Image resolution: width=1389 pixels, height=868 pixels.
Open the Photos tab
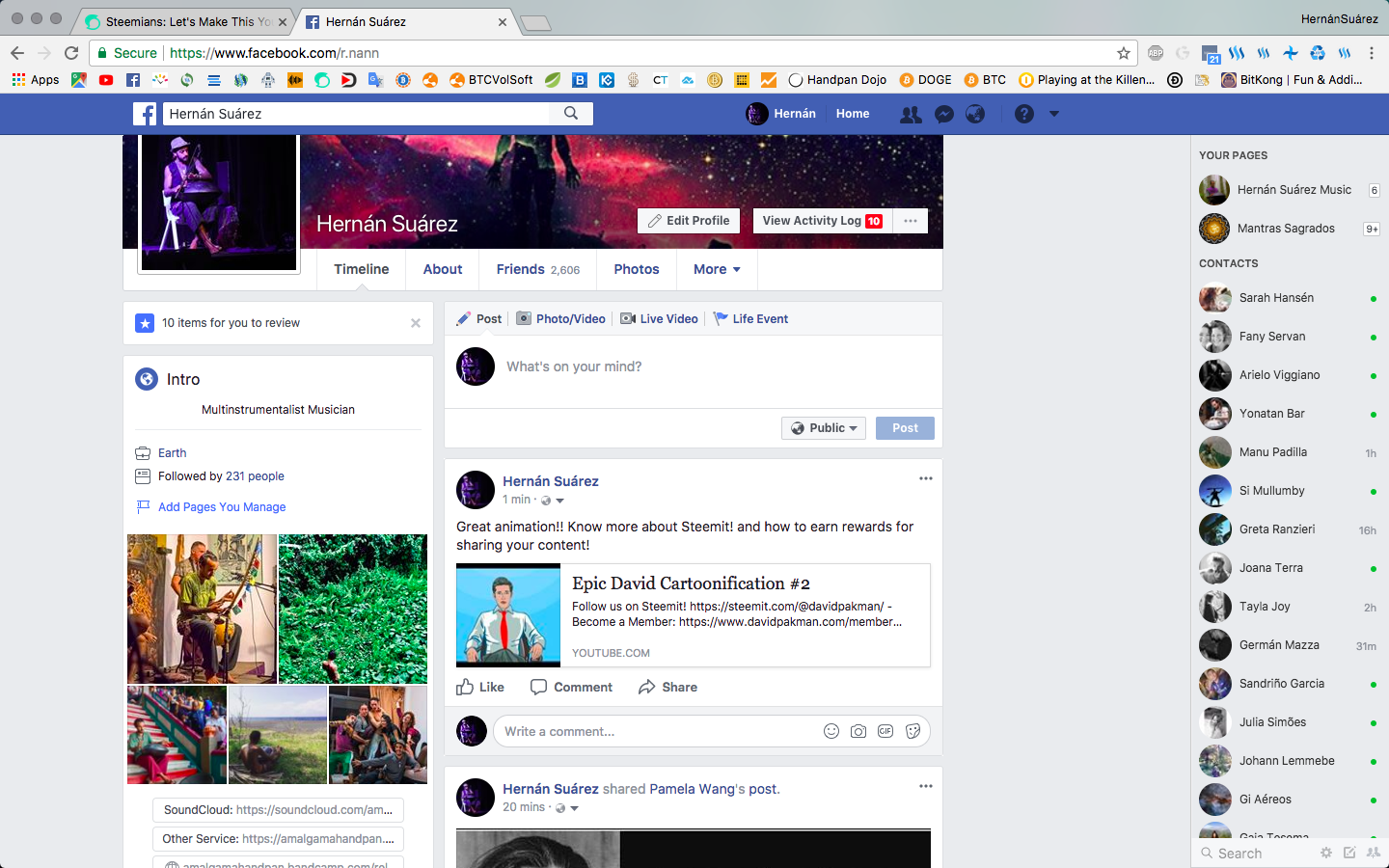click(x=637, y=269)
